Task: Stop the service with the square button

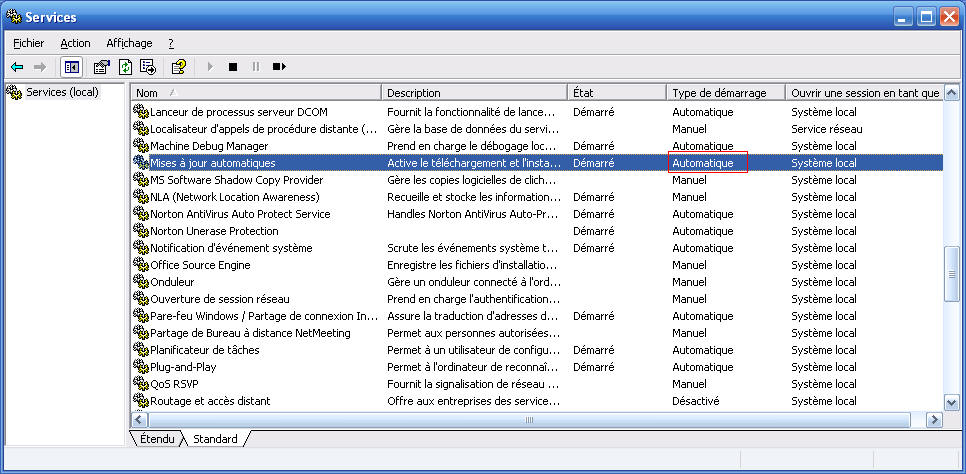Action: (233, 67)
